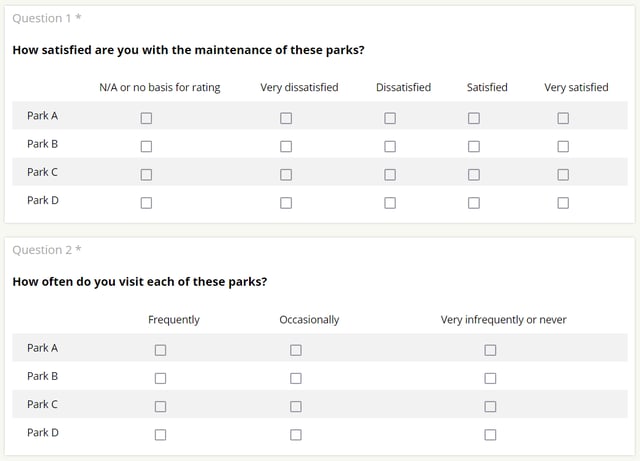Viewport: 640px width, 461px height.
Task: Check N/A for Park B maintenance
Action: 146,147
